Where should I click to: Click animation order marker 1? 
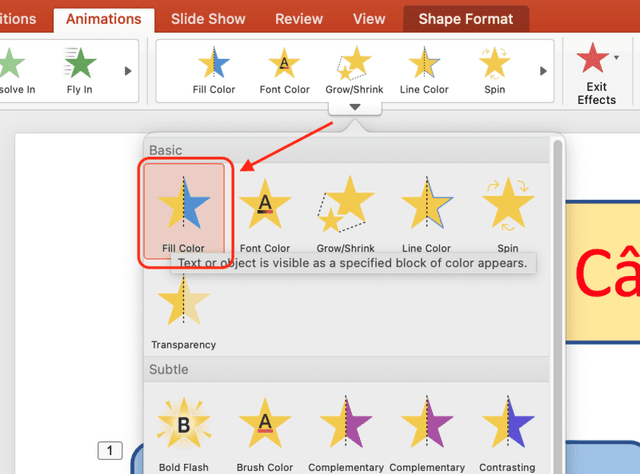click(x=110, y=451)
